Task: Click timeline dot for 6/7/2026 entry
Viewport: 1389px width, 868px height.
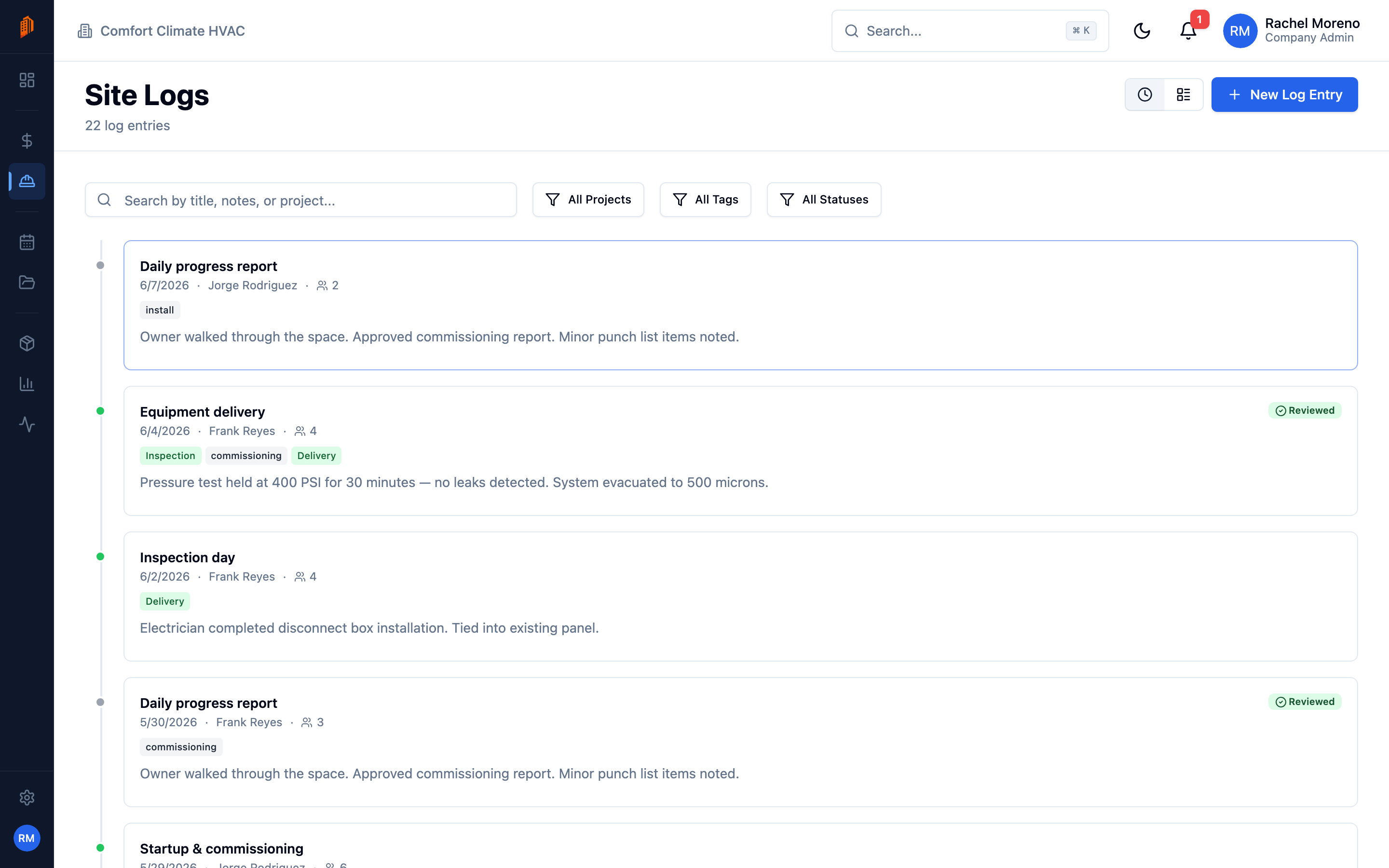Action: coord(100,265)
